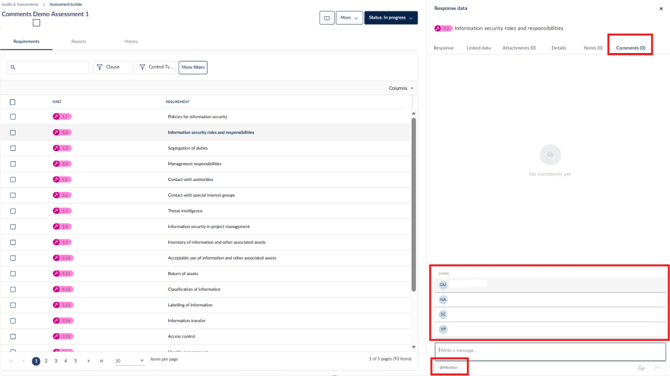This screenshot has width=670, height=376.
Task: Open the items per page dropdown
Action: click(x=129, y=361)
